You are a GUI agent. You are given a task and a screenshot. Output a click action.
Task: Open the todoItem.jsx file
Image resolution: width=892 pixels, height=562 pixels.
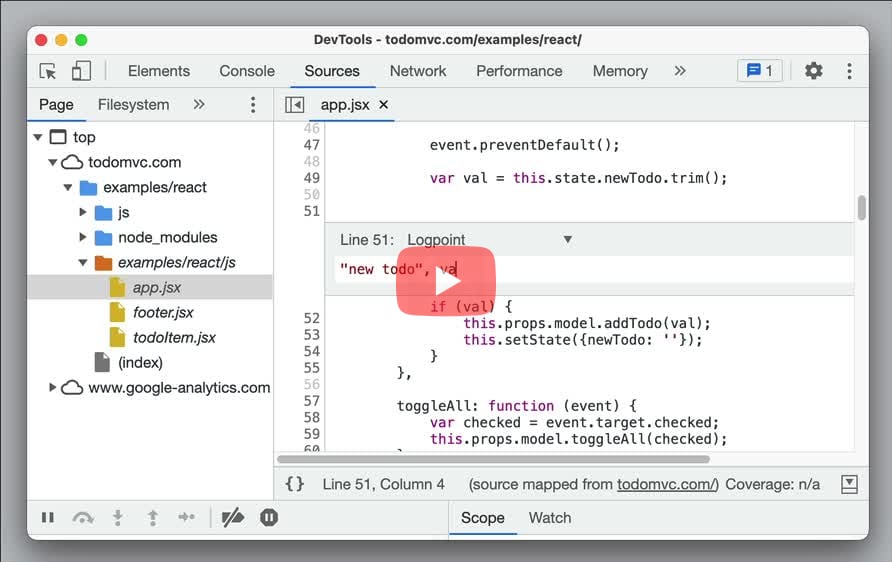pyautogui.click(x=174, y=337)
